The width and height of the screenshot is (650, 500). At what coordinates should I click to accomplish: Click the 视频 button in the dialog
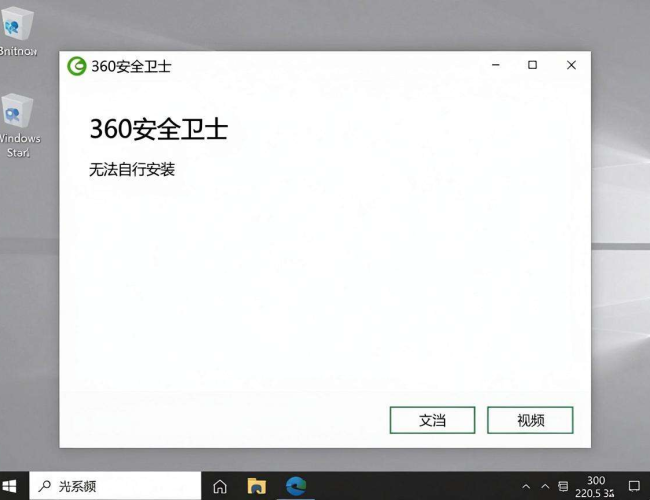tap(530, 420)
